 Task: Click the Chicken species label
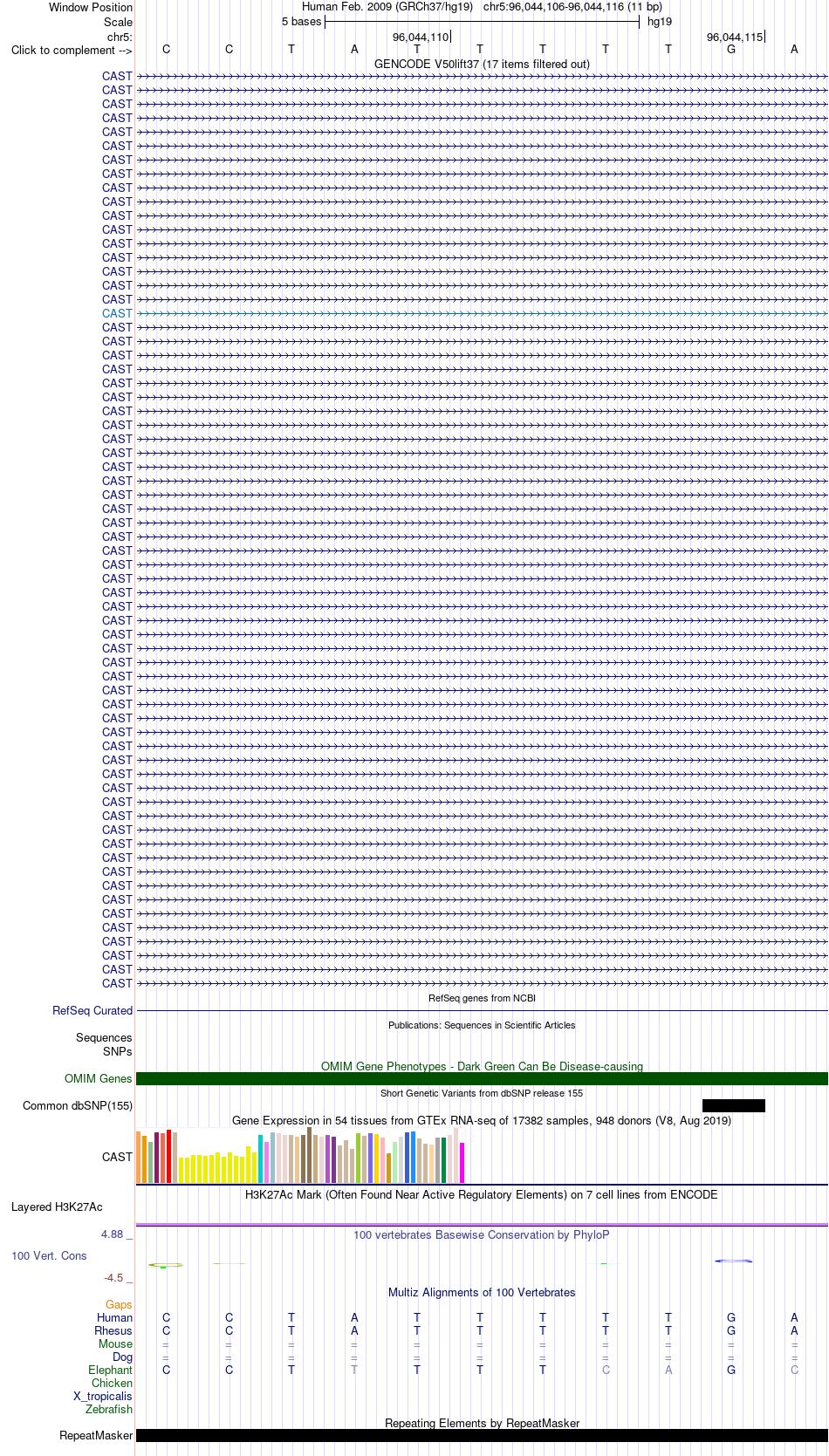(x=112, y=1383)
